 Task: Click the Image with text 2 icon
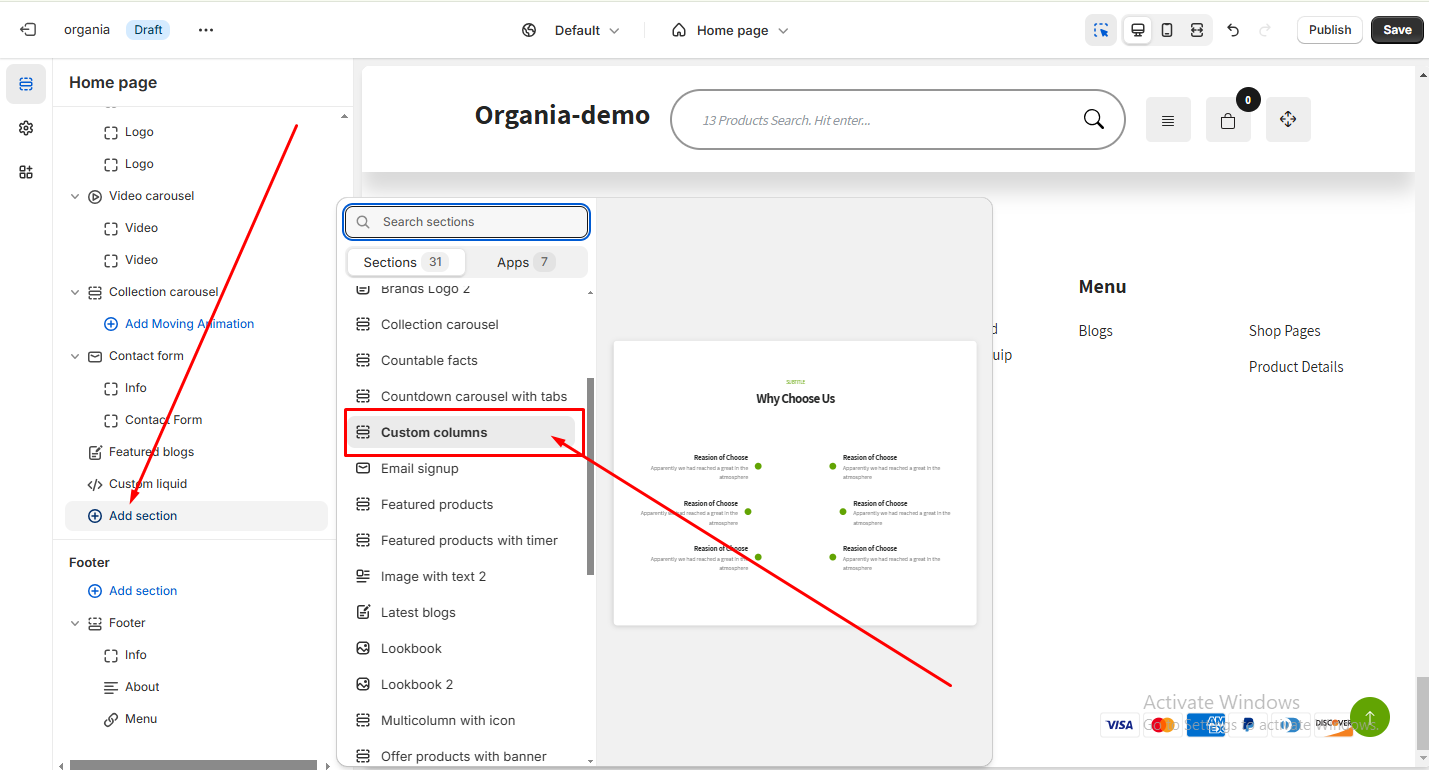(x=363, y=576)
